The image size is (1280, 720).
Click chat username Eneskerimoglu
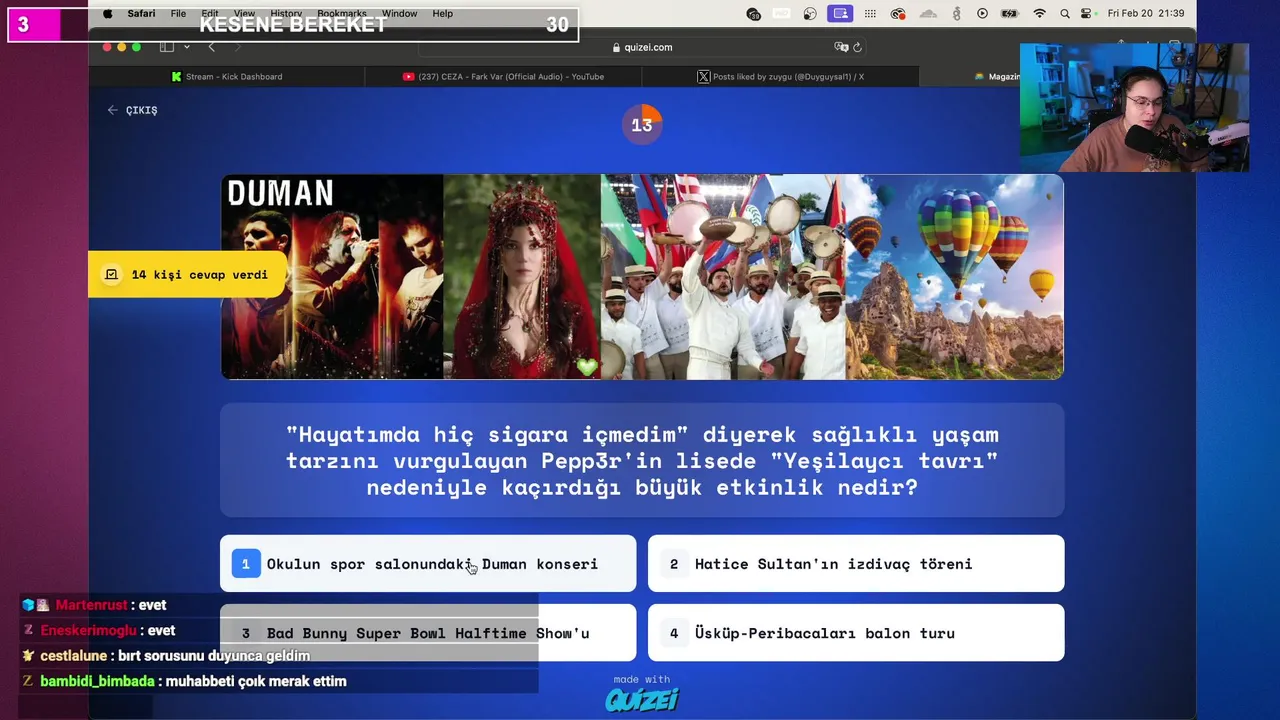90,631
